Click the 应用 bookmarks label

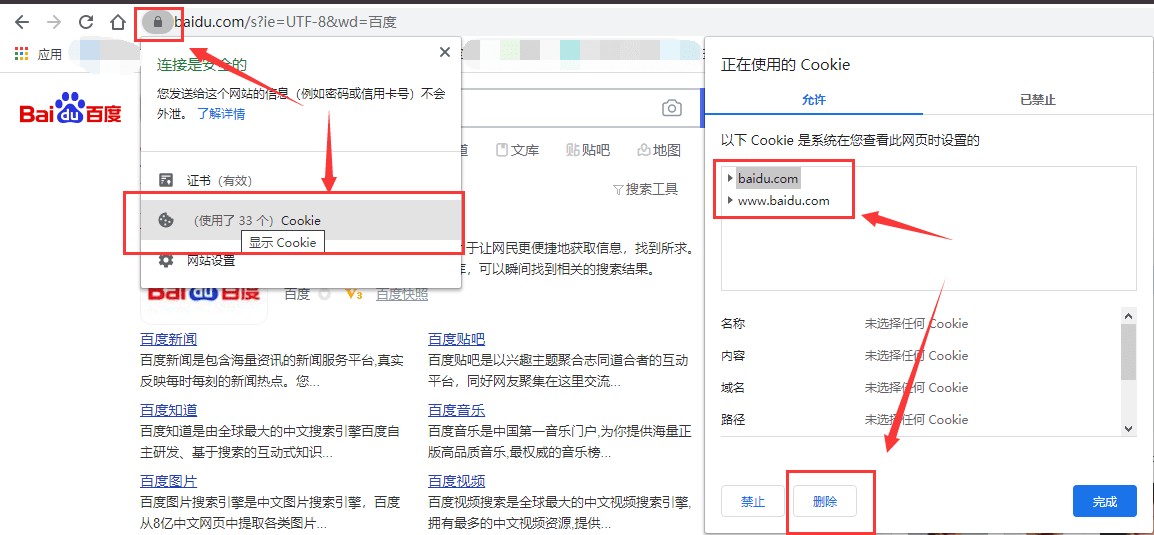[50, 54]
